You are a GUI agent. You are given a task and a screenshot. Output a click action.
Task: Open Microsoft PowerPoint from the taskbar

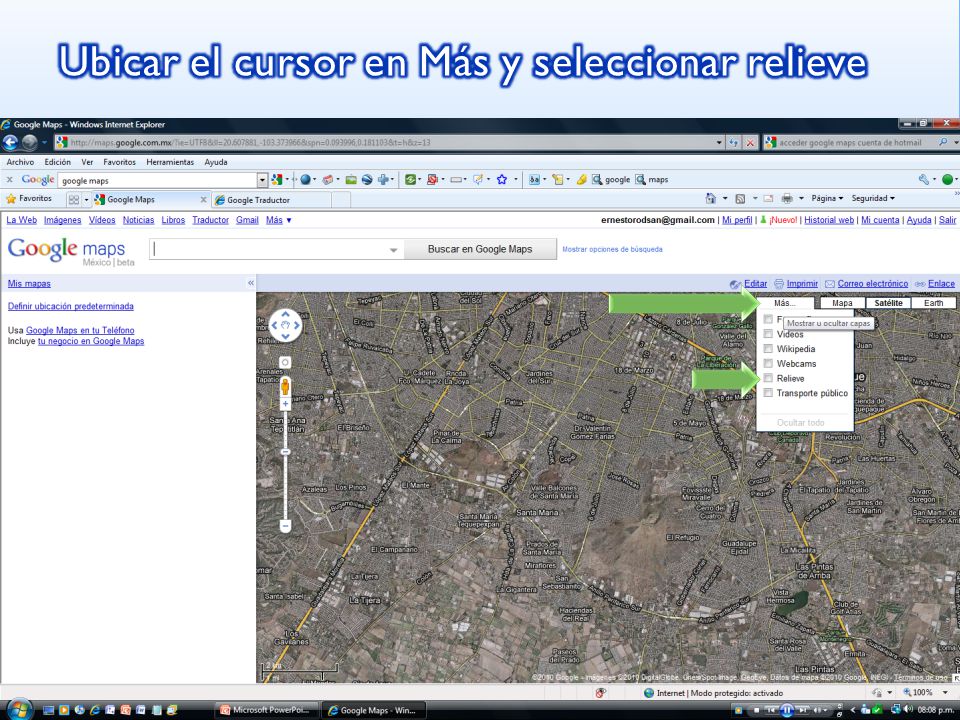tap(267, 710)
